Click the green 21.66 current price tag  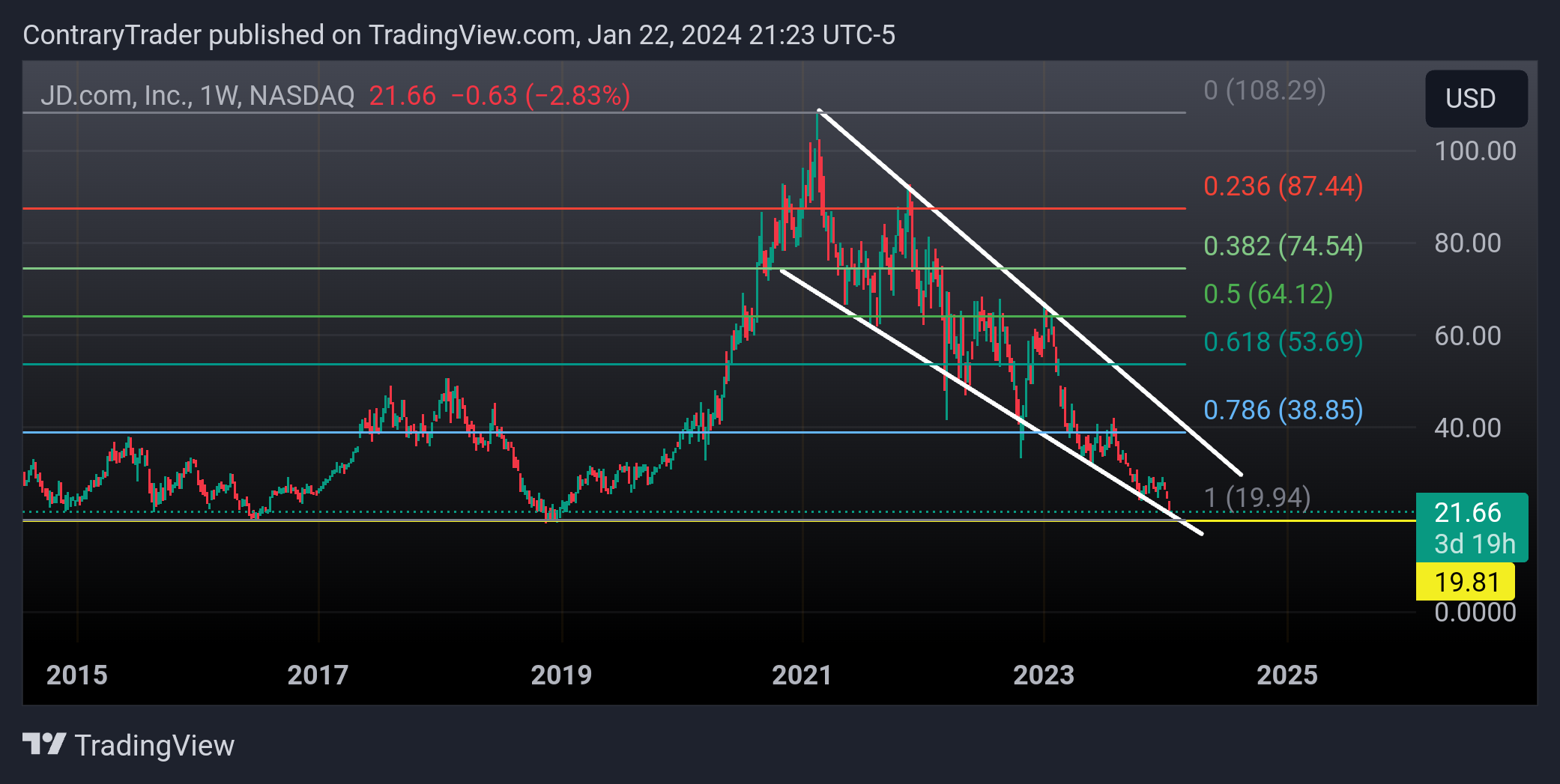tap(1472, 527)
